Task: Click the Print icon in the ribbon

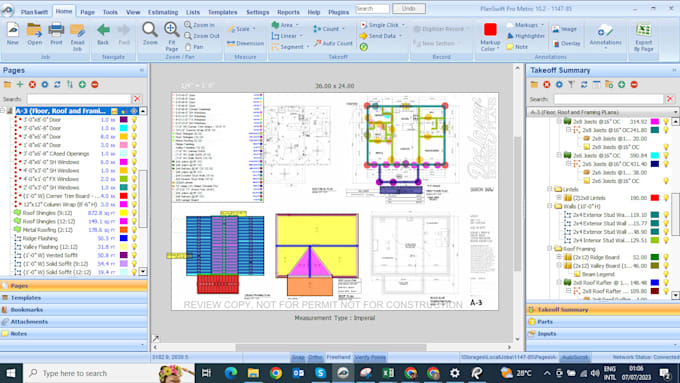Action: pyautogui.click(x=56, y=34)
